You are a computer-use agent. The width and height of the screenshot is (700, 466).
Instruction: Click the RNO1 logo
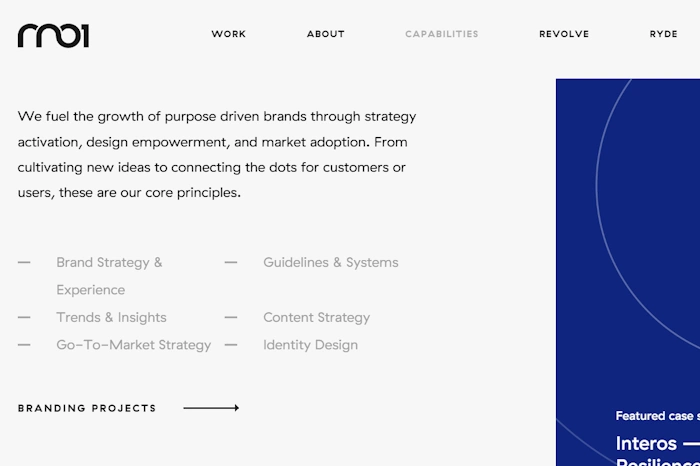coord(53,36)
